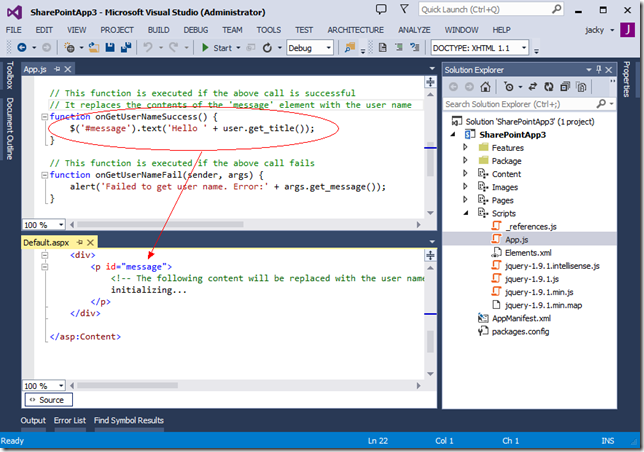Image resolution: width=644 pixels, height=452 pixels.
Task: Collapse the onGetUserNameFail function outline
Action: [x=44, y=175]
